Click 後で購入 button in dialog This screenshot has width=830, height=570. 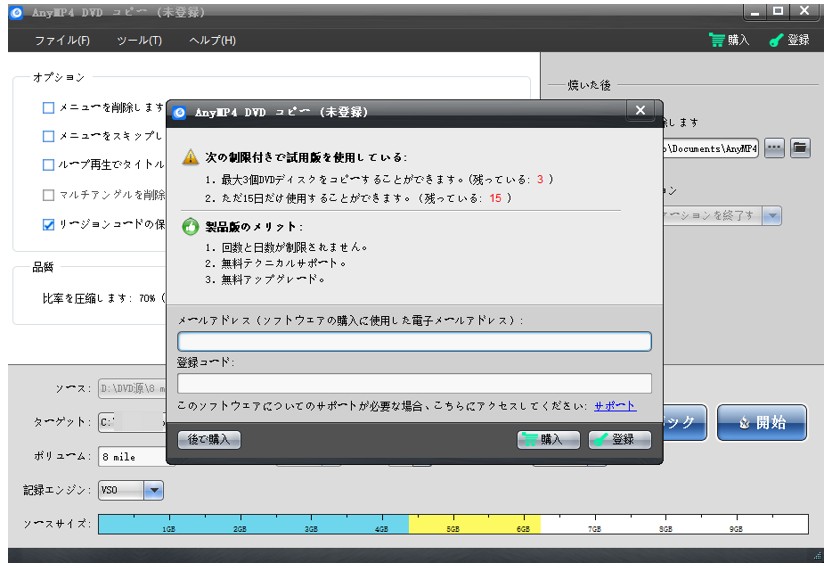pyautogui.click(x=209, y=440)
